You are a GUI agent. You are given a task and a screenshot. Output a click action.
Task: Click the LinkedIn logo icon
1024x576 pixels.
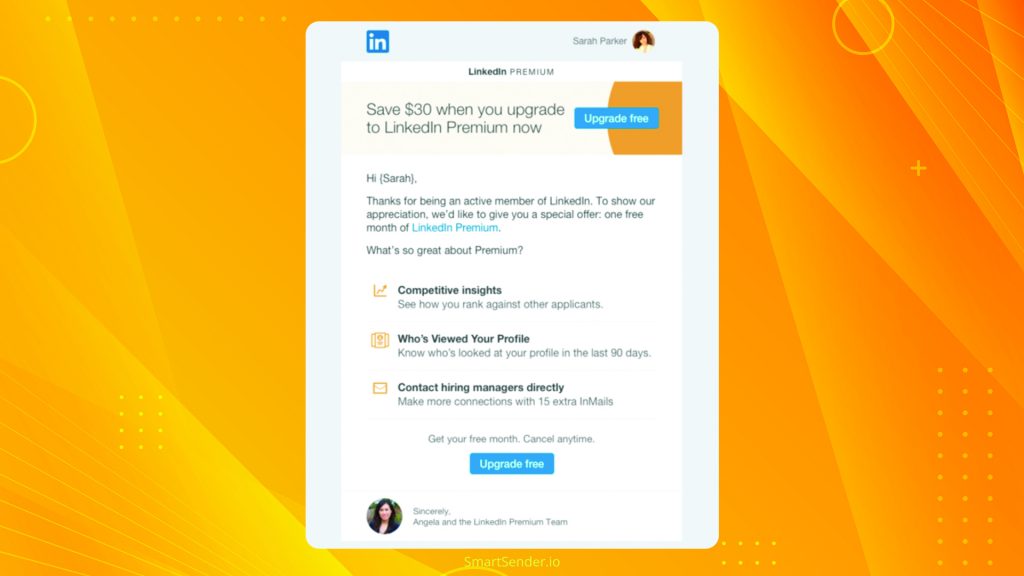tap(377, 42)
